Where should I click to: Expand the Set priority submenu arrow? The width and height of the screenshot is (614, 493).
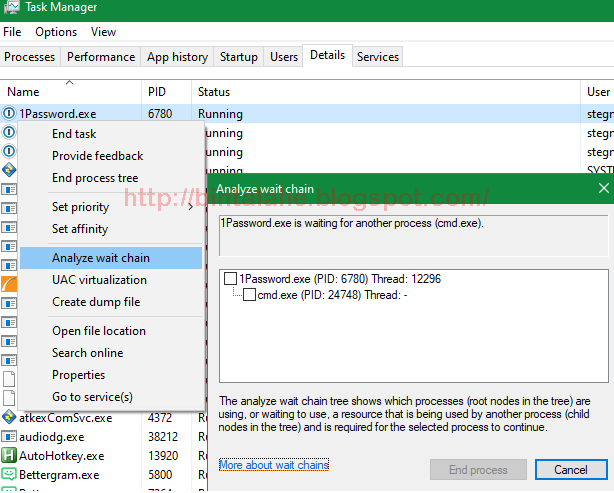click(x=191, y=207)
